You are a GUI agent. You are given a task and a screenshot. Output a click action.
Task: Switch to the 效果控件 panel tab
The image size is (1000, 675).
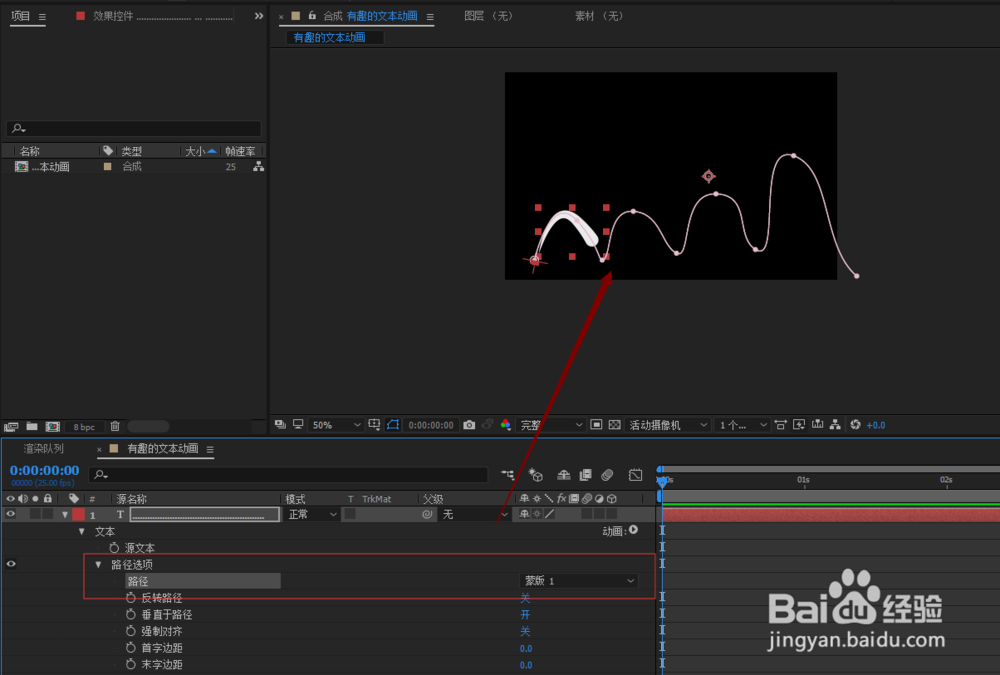tap(113, 16)
